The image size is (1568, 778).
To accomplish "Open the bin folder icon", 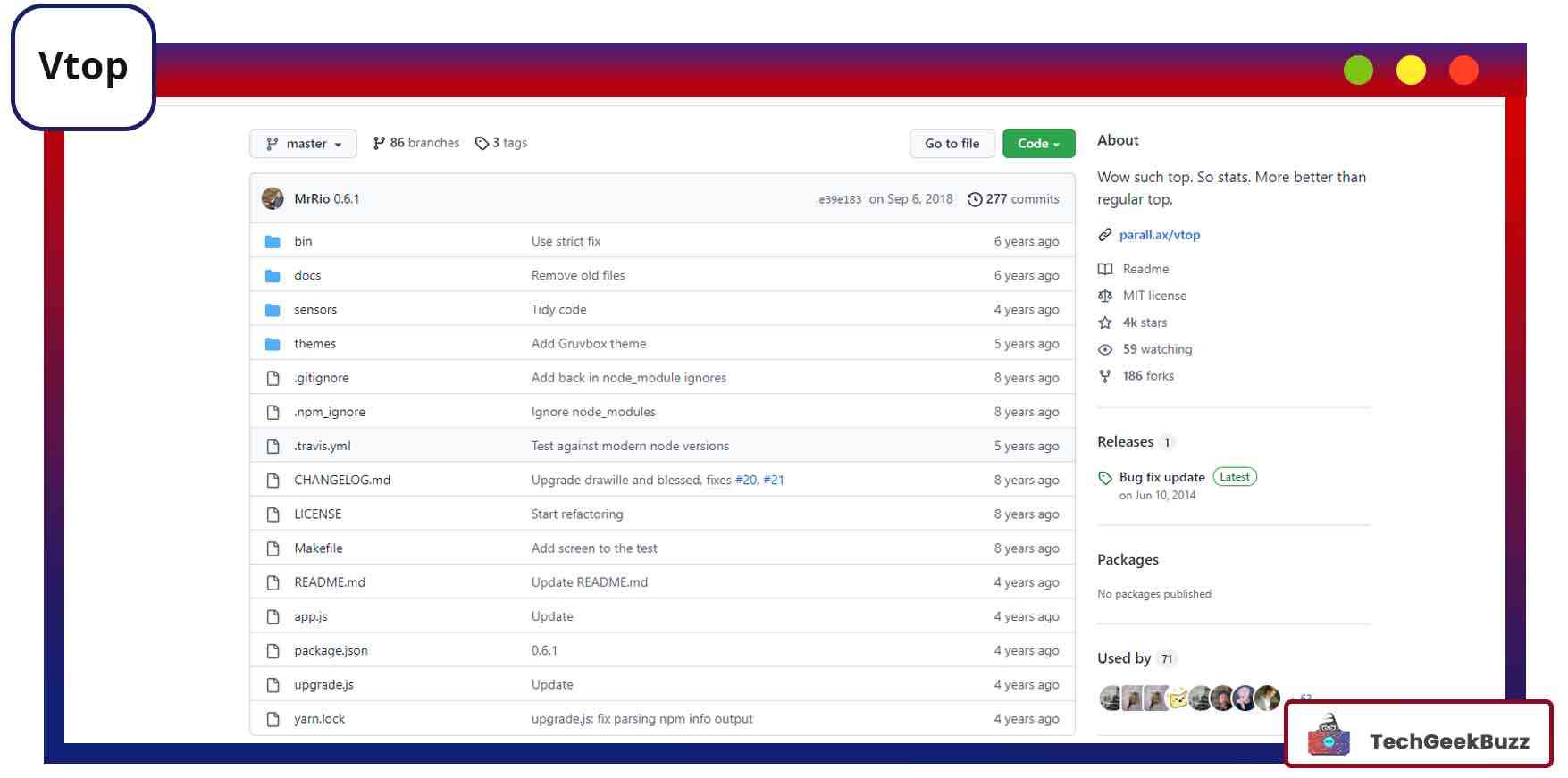I will click(273, 241).
